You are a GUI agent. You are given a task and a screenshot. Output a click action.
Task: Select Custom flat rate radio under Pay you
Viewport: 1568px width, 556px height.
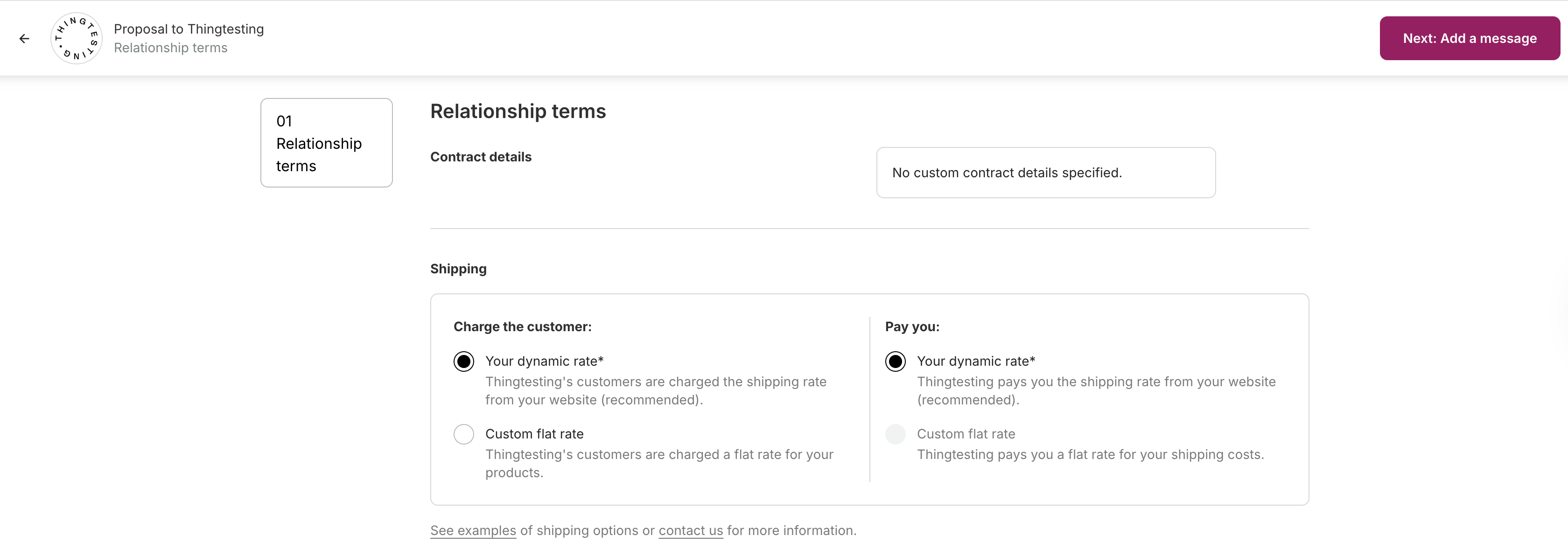[895, 434]
